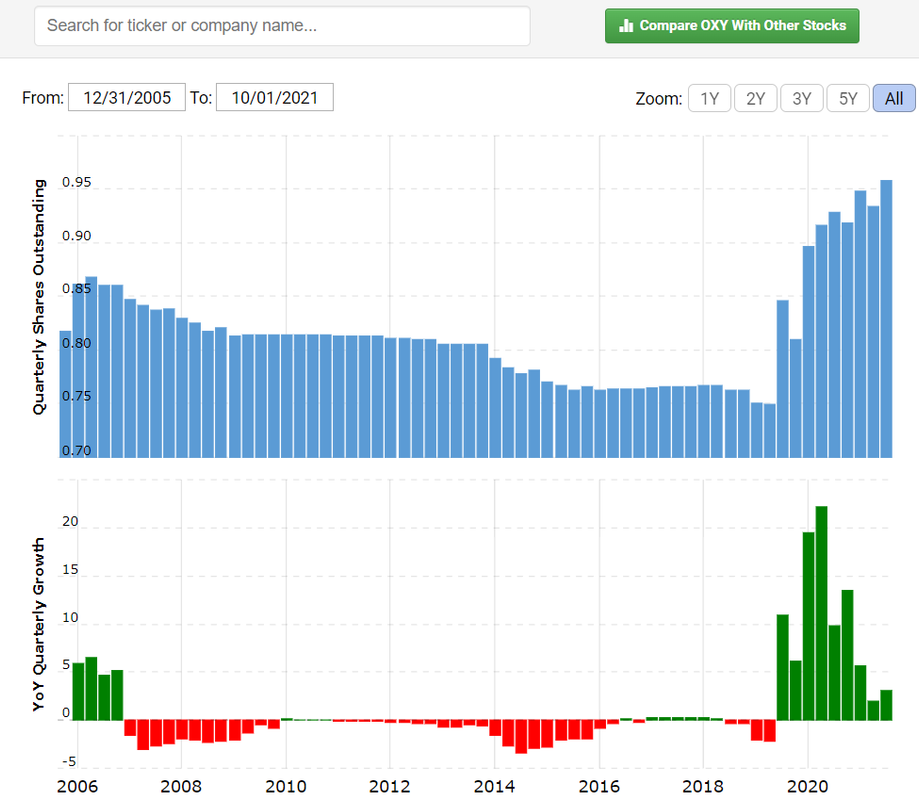This screenshot has width=919, height=800.
Task: Click the last blue shares outstanding bar
Action: pyautogui.click(x=886, y=319)
